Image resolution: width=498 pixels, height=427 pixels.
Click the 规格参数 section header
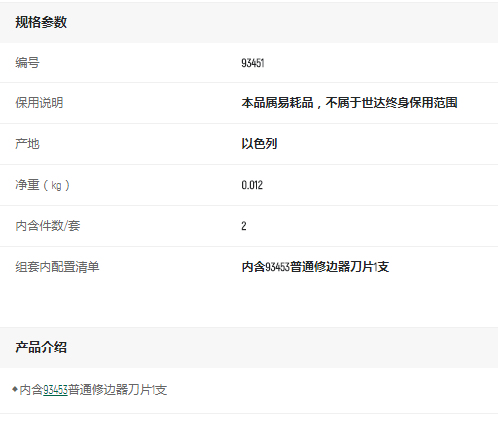tap(41, 22)
